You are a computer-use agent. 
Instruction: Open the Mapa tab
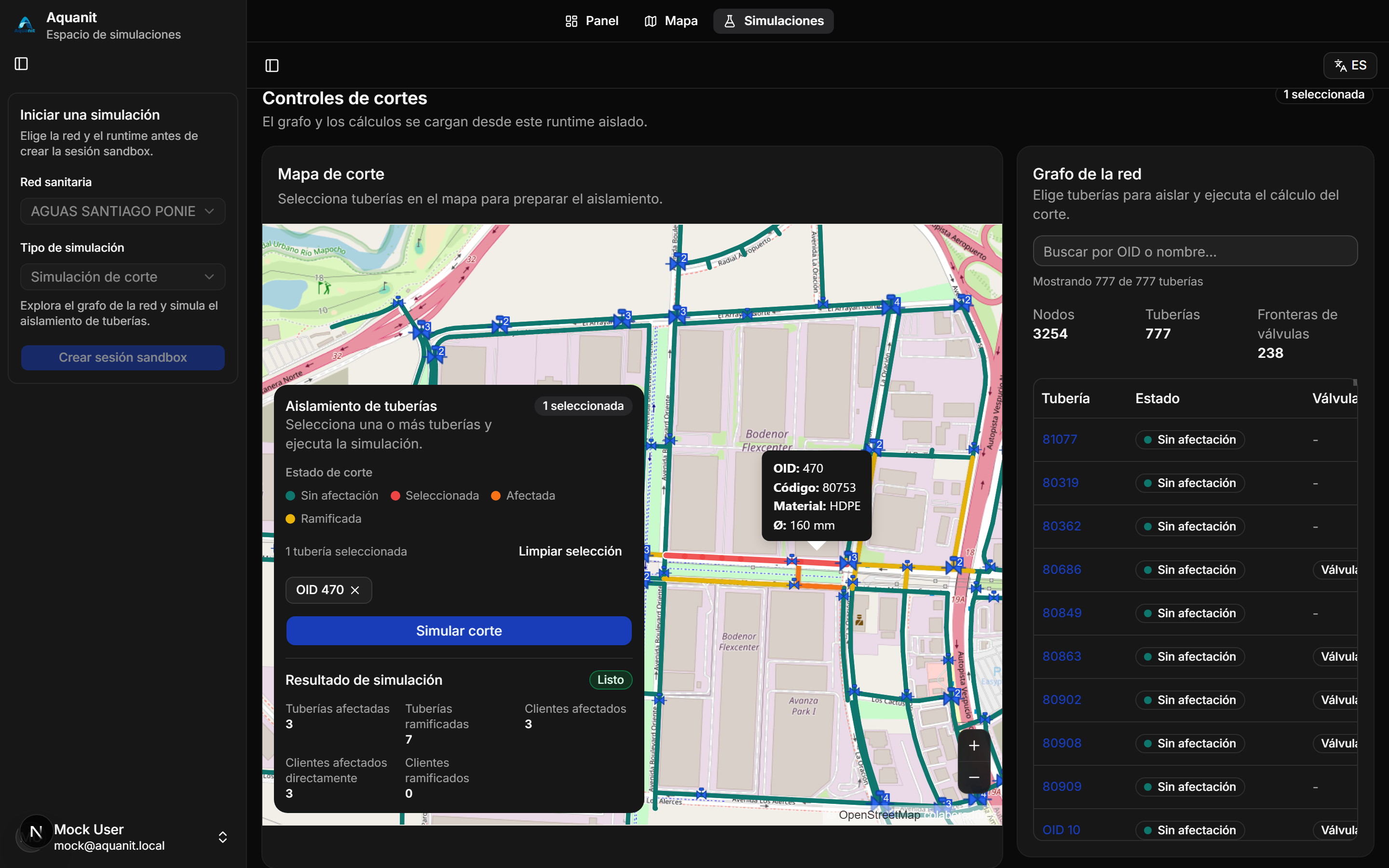(x=671, y=21)
